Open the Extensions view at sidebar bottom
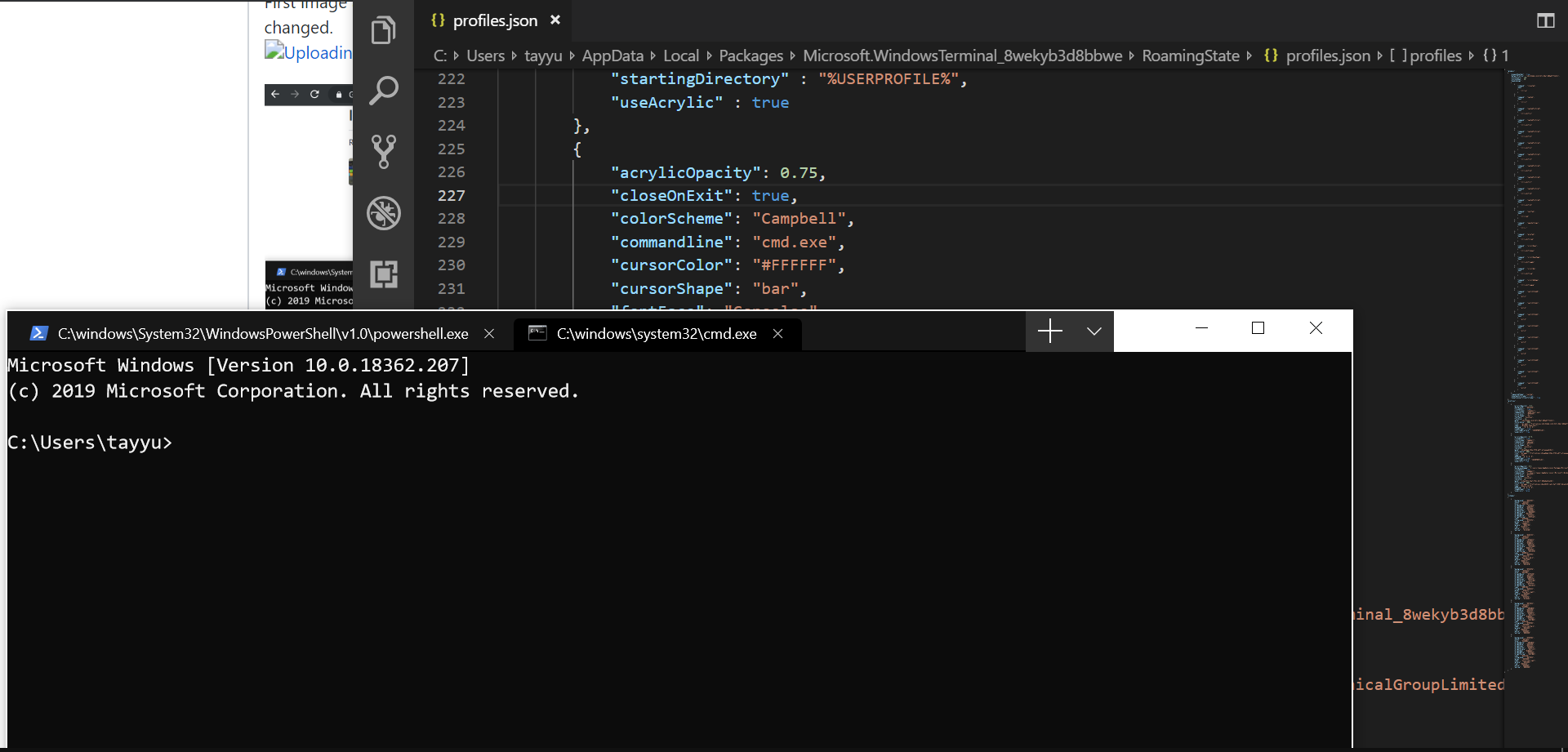 (384, 274)
